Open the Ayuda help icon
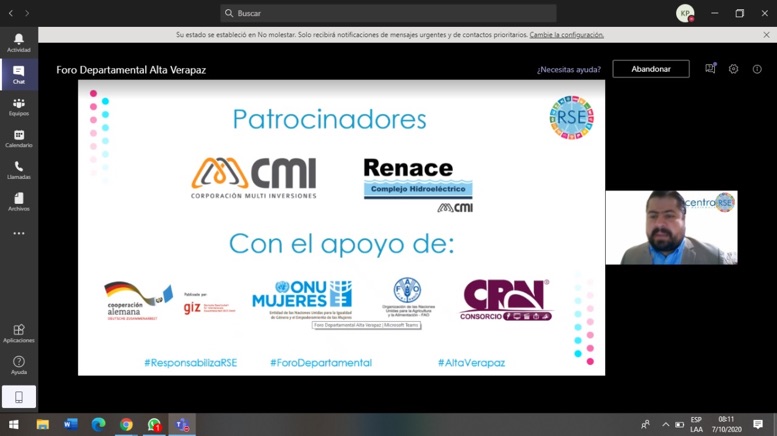Image resolution: width=777 pixels, height=436 pixels. tap(19, 365)
